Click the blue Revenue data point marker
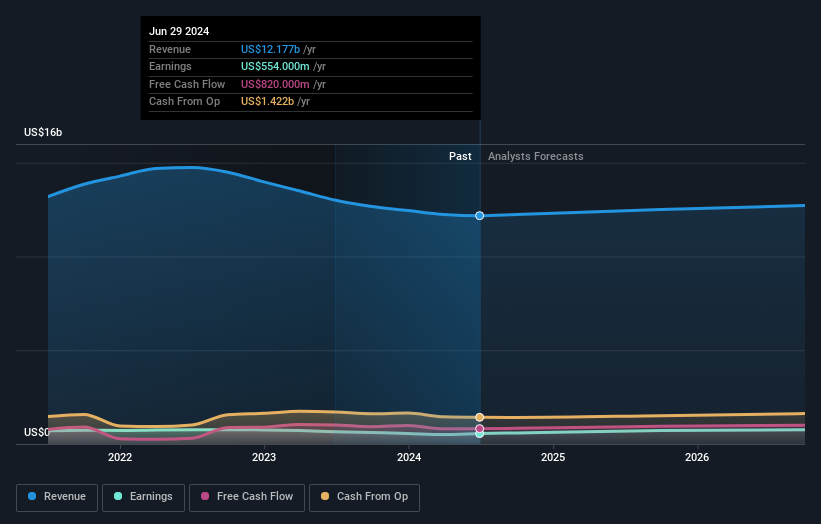This screenshot has height=524, width=821. point(480,216)
